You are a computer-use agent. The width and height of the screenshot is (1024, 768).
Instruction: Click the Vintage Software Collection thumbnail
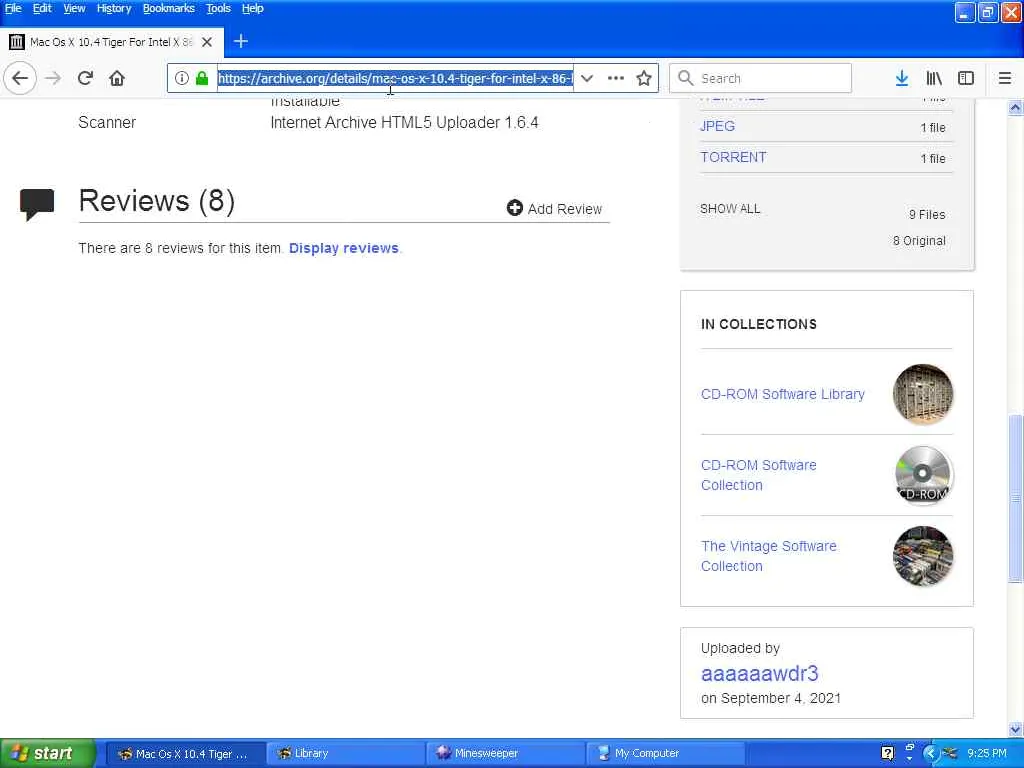point(923,556)
